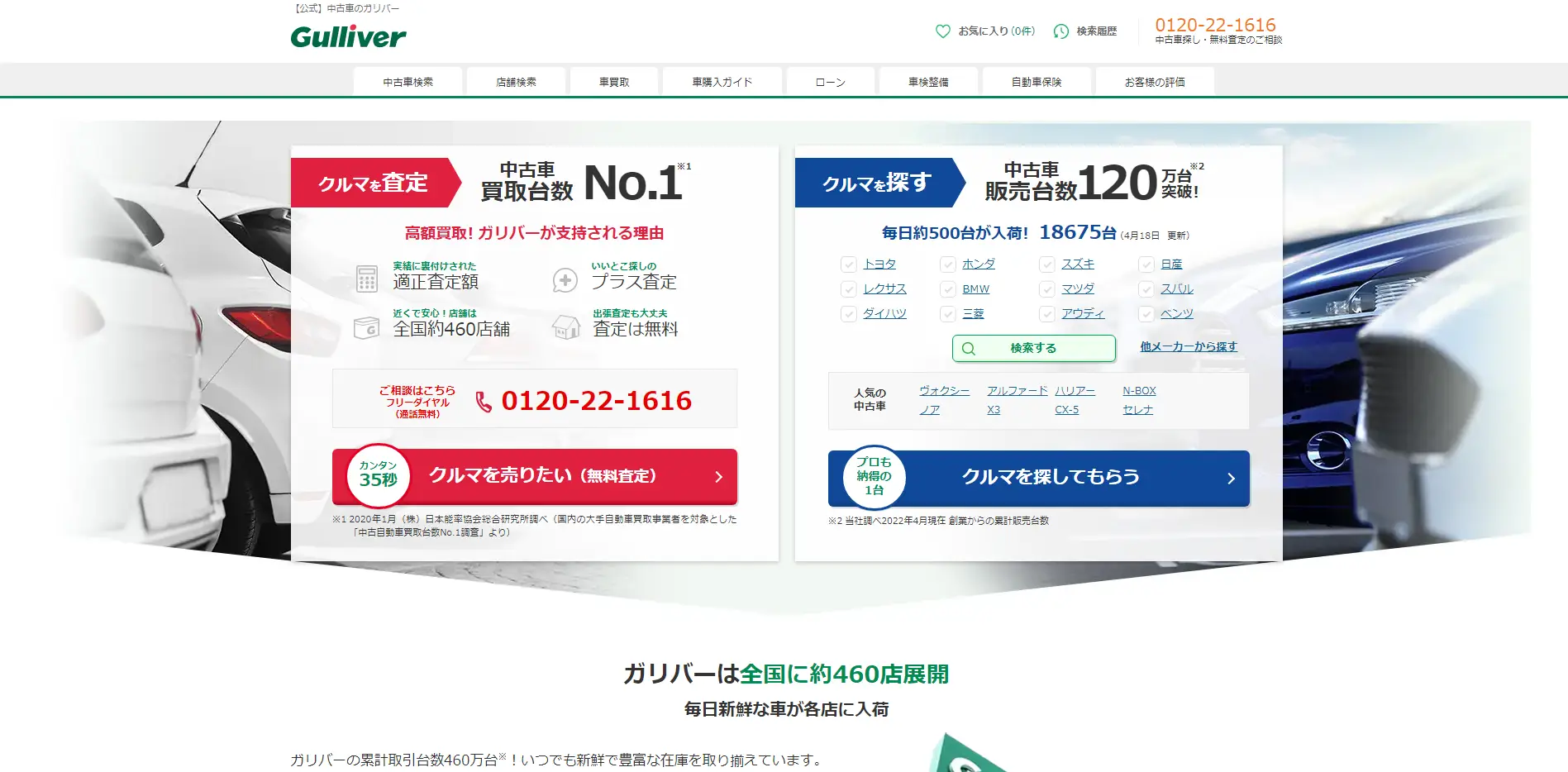Open 他メーカーから探す link
The width and height of the screenshot is (1568, 772).
[x=1189, y=346]
